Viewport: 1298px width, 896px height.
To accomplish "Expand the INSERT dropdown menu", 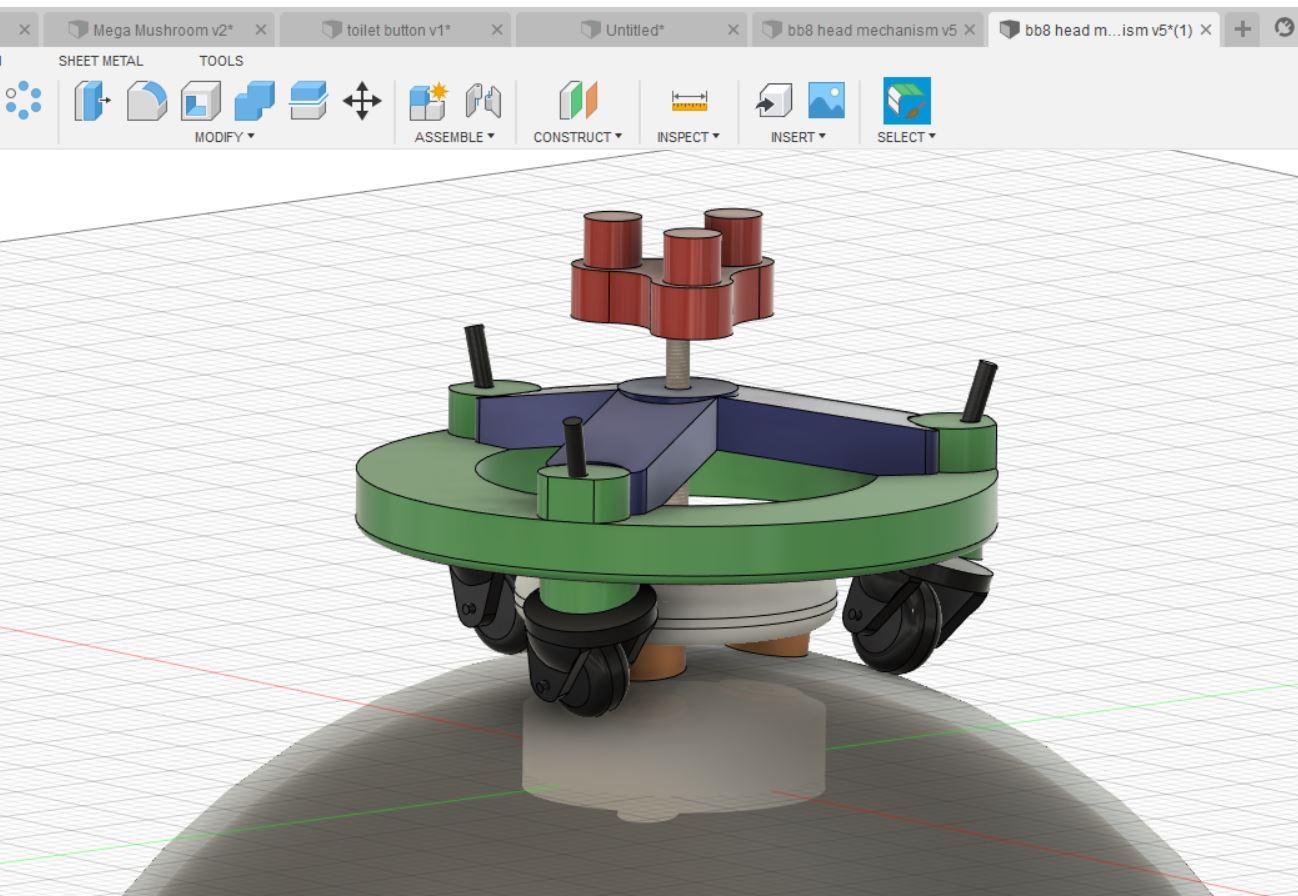I will (798, 137).
